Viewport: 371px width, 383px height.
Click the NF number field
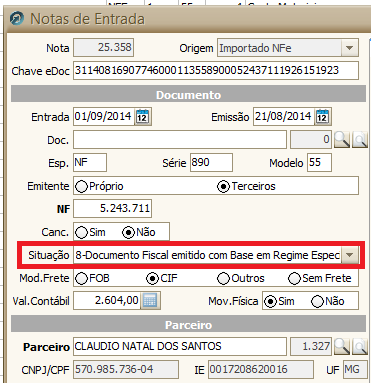pyautogui.click(x=112, y=209)
